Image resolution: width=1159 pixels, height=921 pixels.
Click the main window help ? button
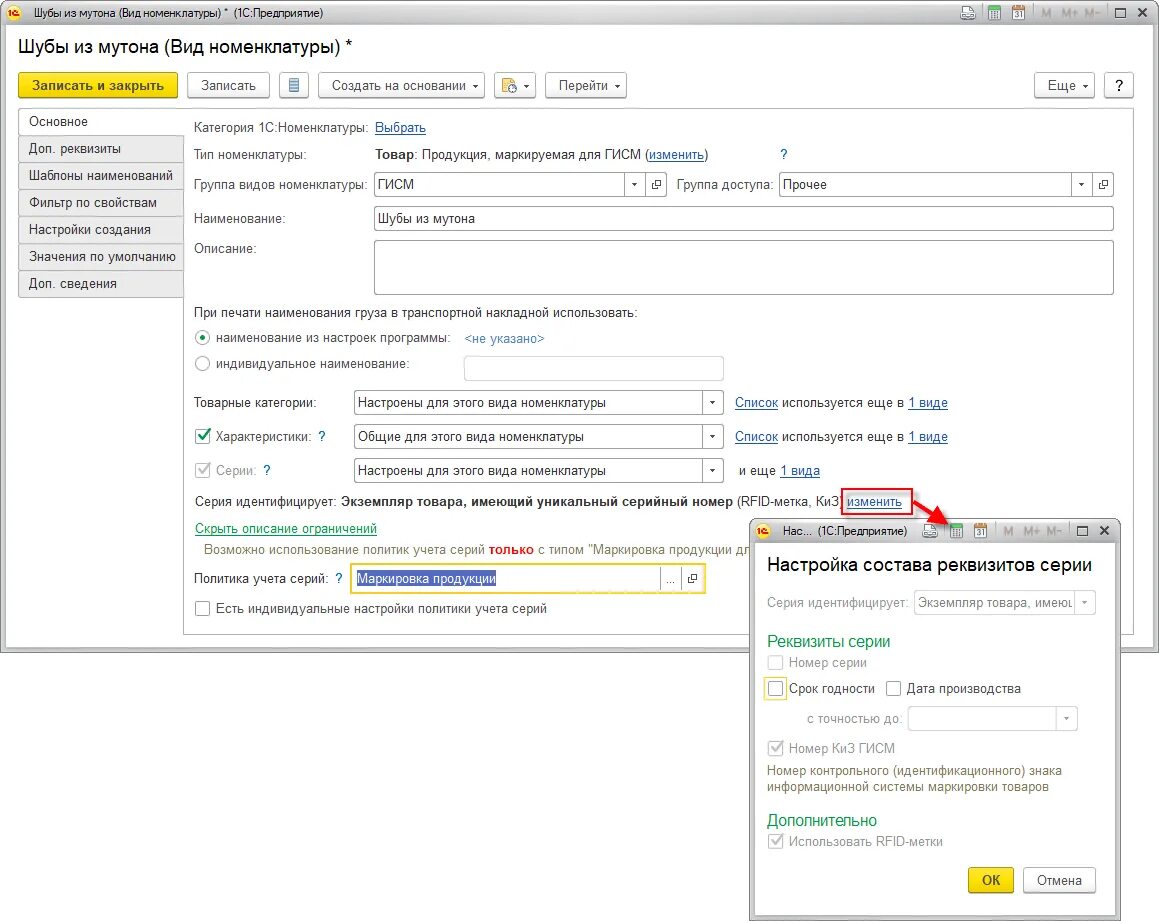point(1118,86)
